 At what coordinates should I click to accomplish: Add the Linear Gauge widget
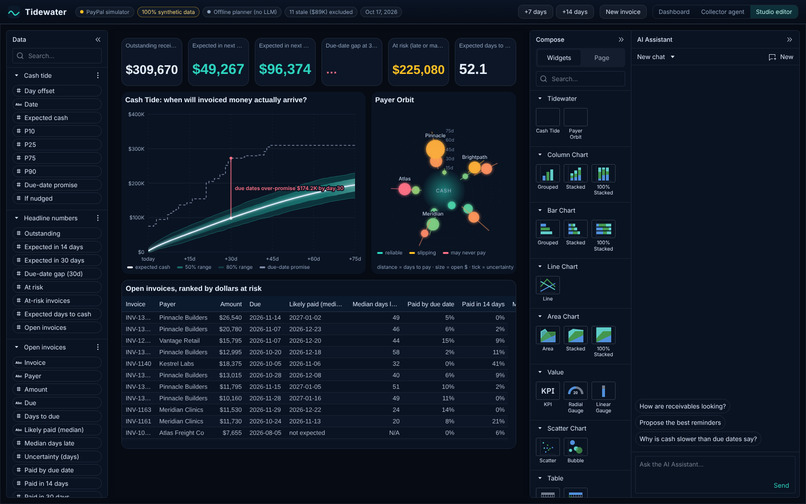(603, 391)
